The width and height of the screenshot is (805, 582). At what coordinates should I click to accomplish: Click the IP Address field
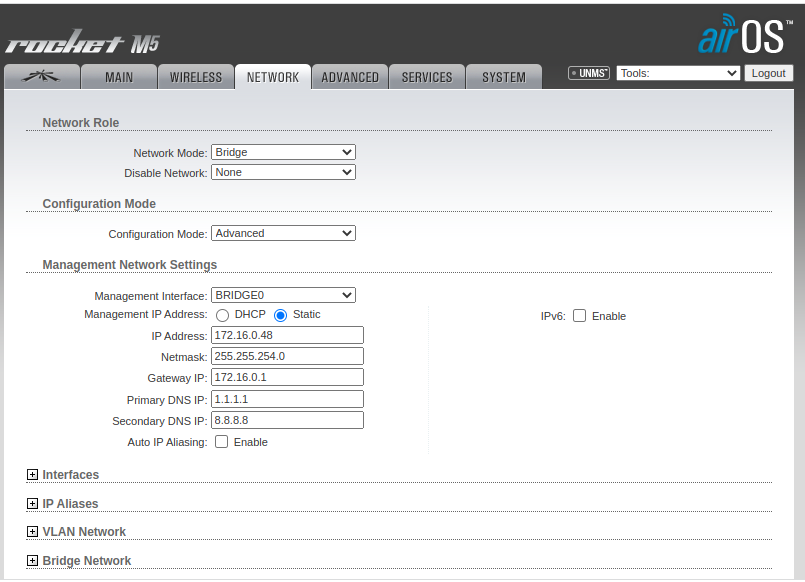click(x=288, y=335)
